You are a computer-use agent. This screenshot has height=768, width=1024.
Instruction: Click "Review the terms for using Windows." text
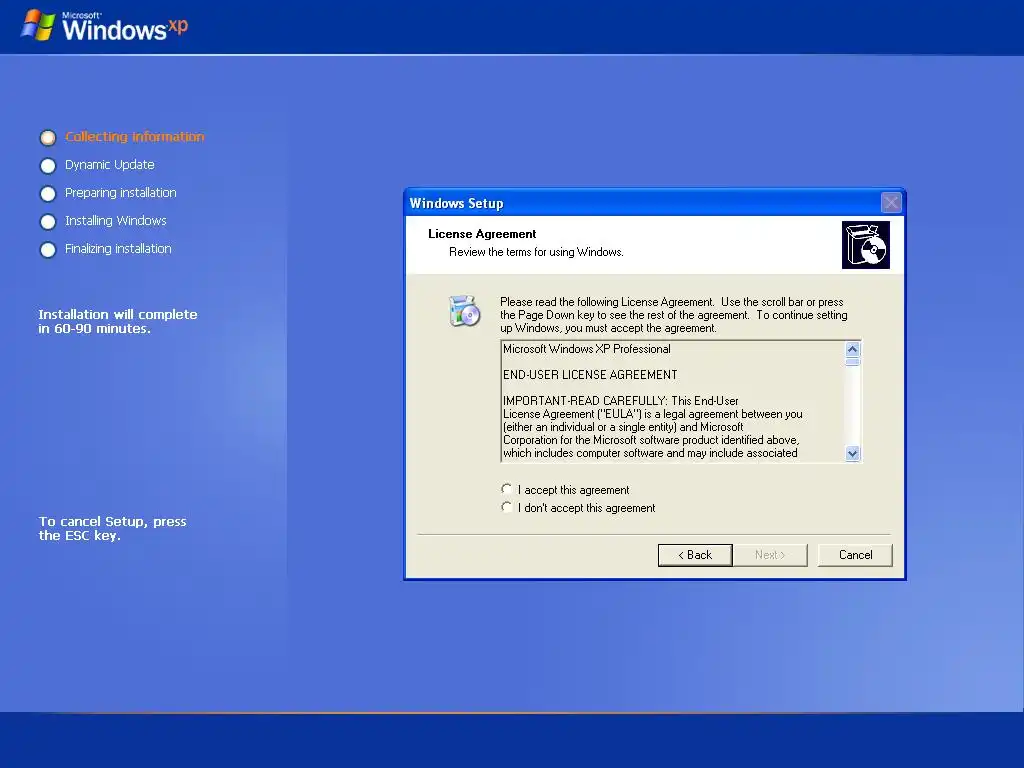click(x=536, y=252)
